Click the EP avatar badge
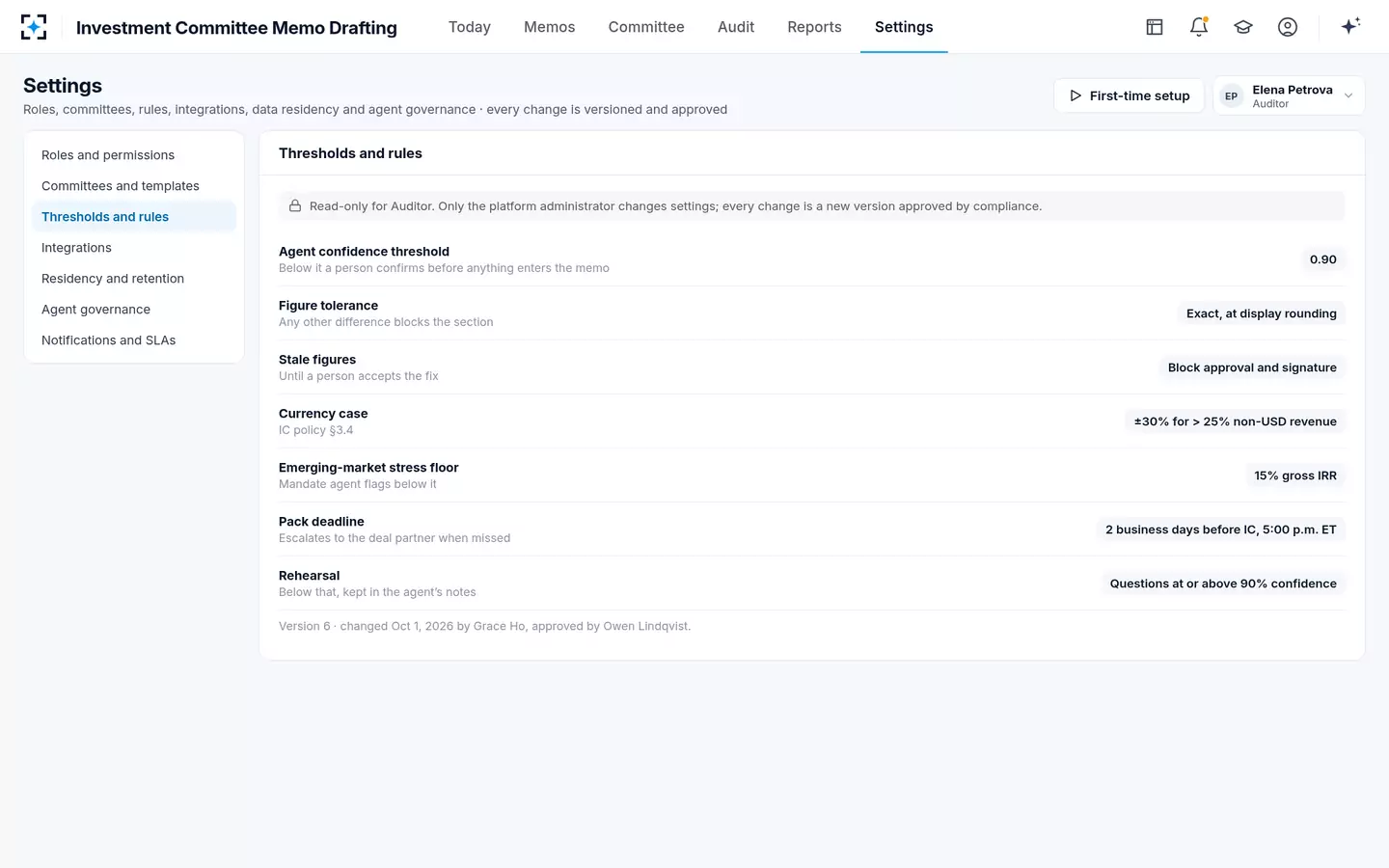Image resolution: width=1389 pixels, height=868 pixels. pos(1231,95)
